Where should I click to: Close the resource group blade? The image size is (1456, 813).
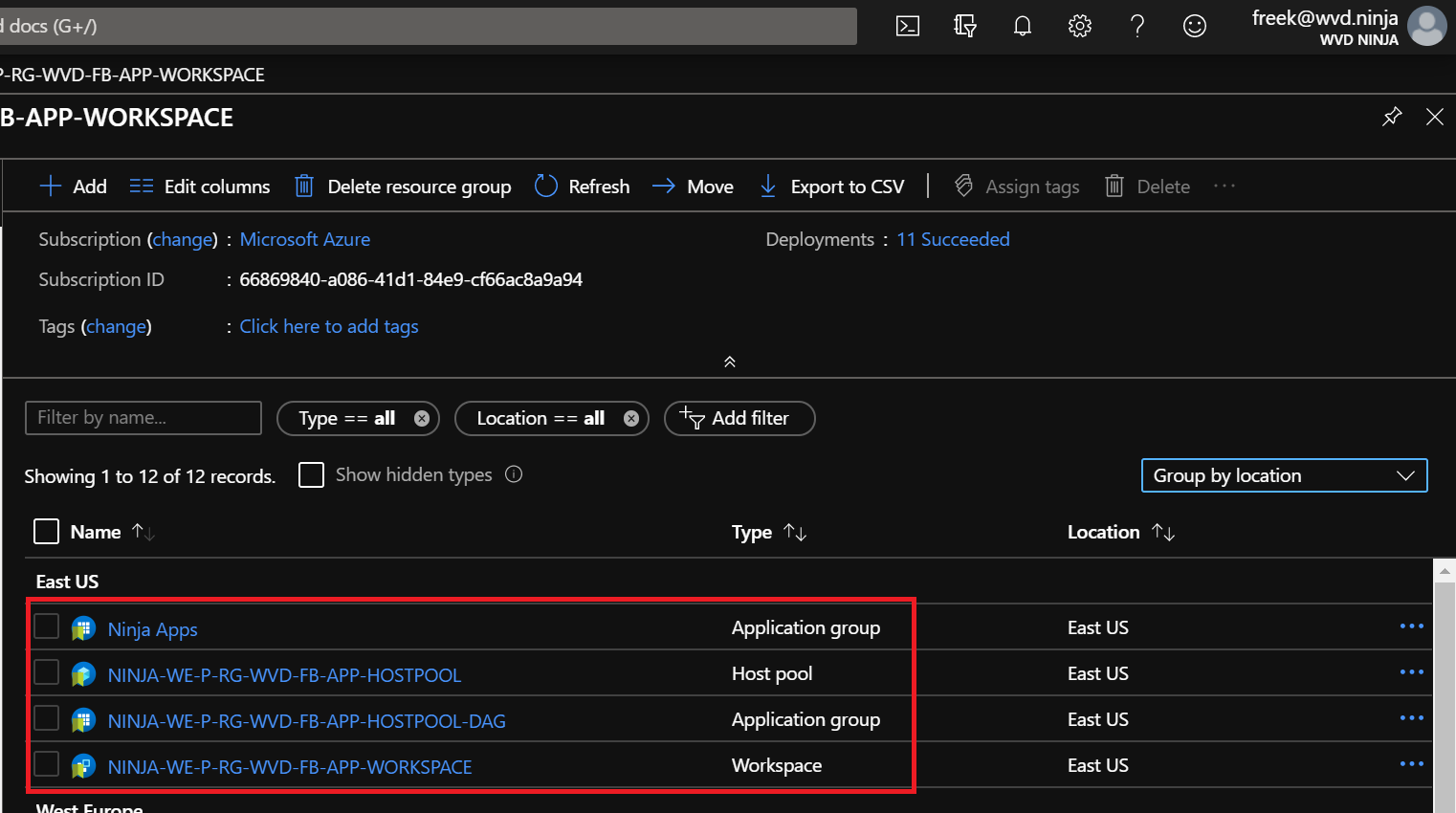(1435, 117)
